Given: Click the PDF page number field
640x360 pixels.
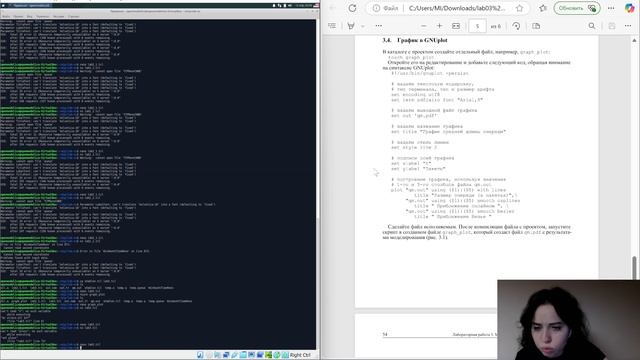Looking at the screenshot, I should (x=477, y=26).
